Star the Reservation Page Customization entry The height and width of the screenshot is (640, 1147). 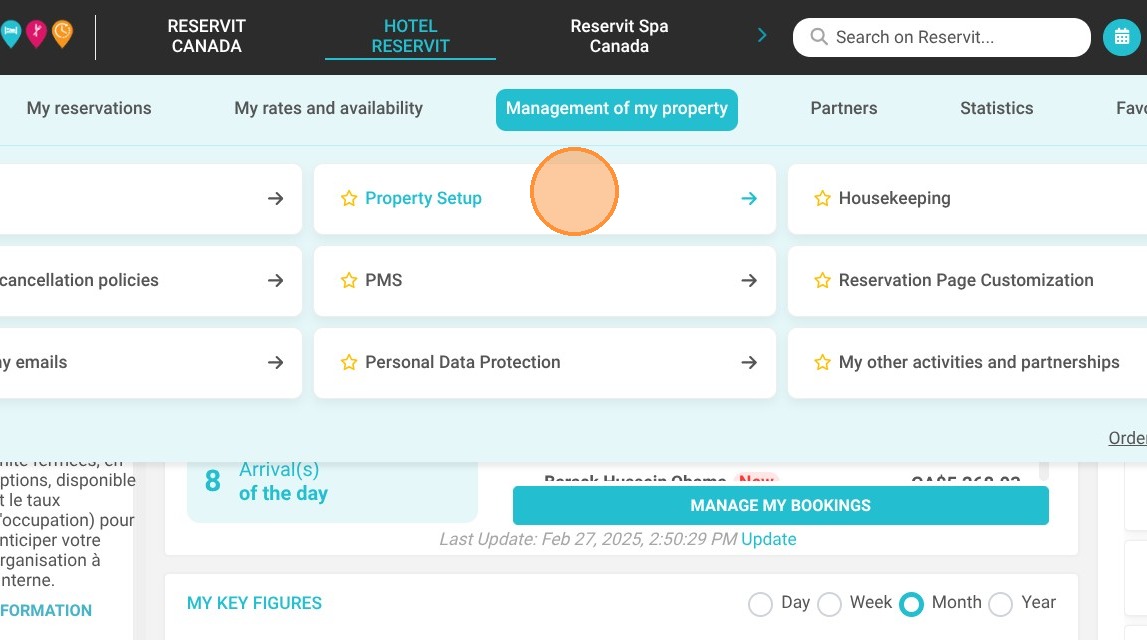822,280
